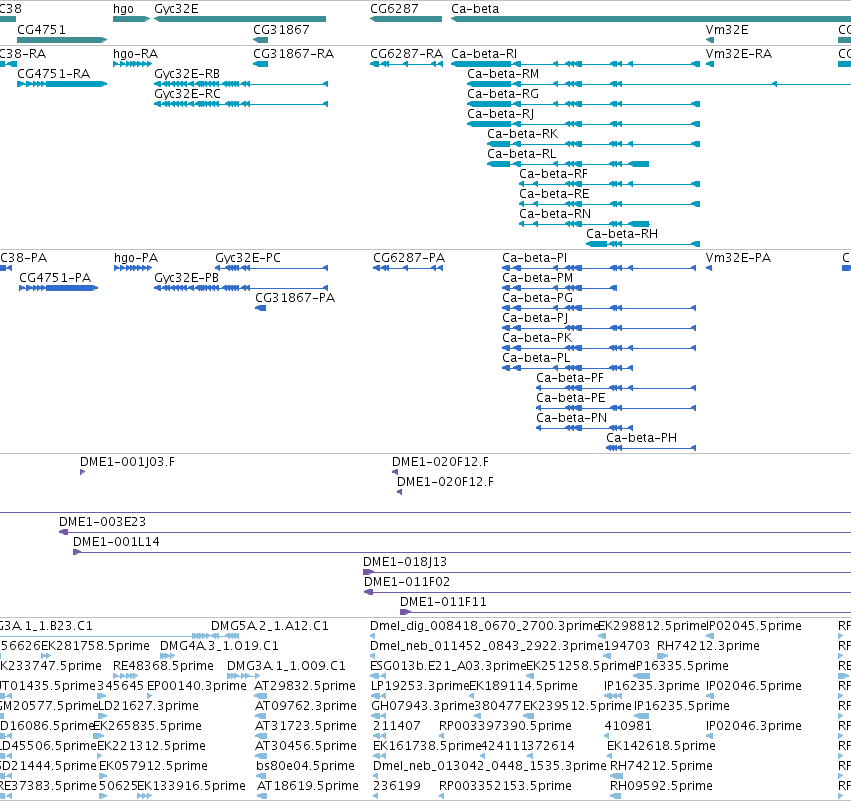Open the DME1-018J13 clone label

(x=405, y=562)
